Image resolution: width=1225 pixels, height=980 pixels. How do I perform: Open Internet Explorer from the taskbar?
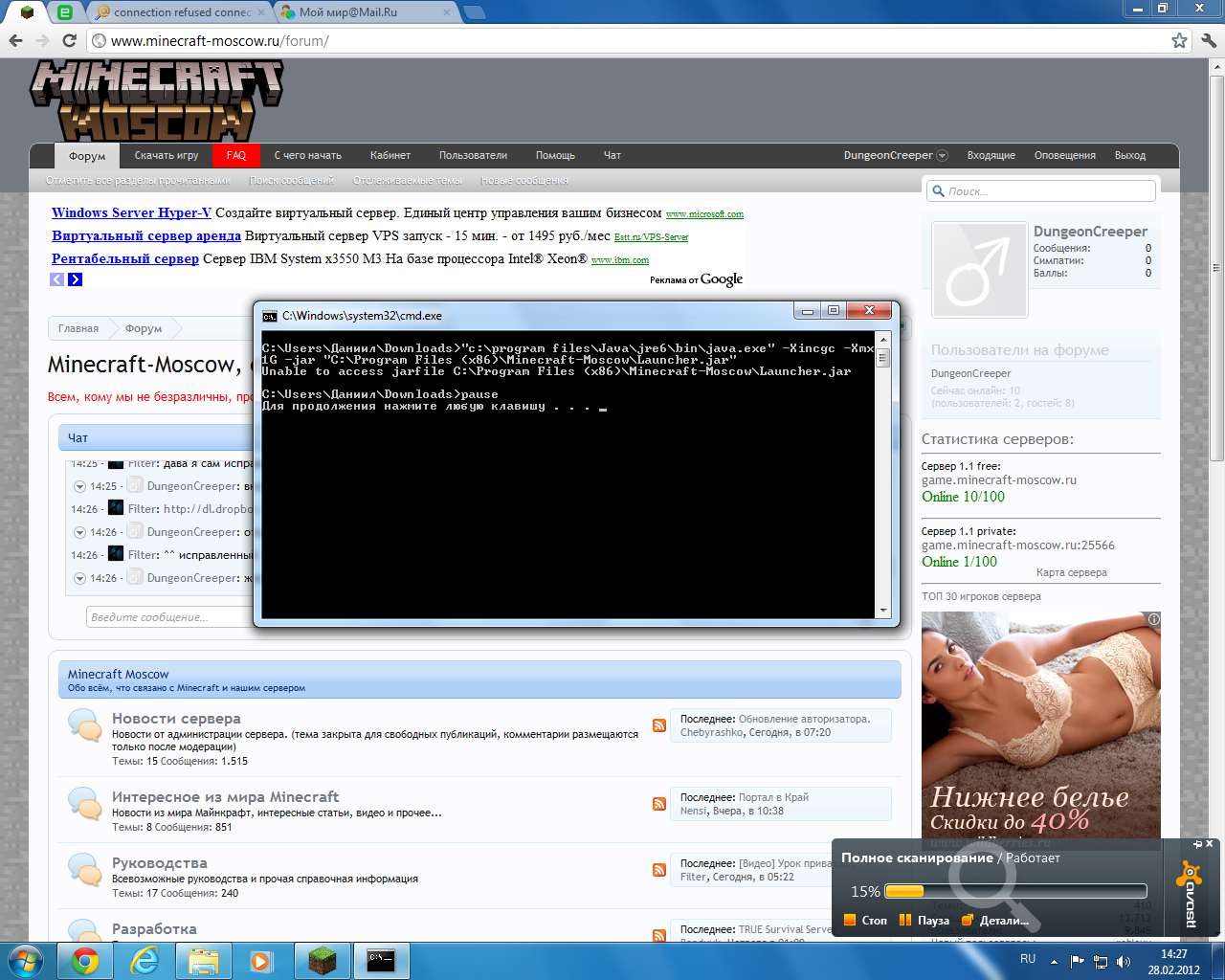coord(145,960)
